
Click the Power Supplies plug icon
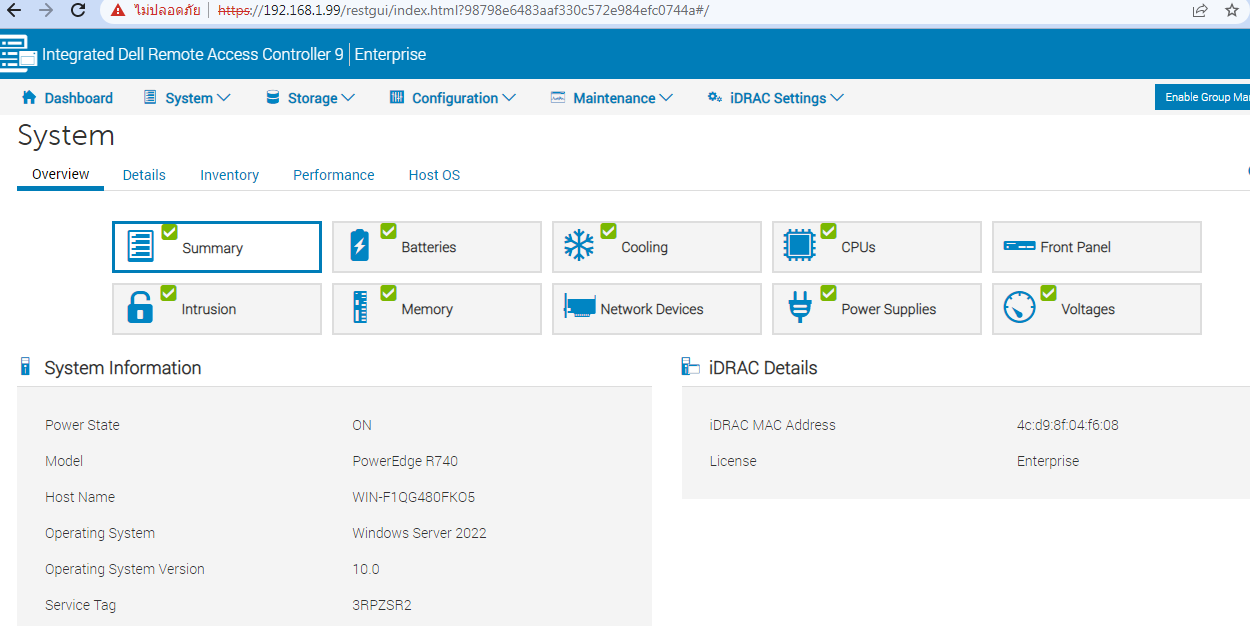799,308
